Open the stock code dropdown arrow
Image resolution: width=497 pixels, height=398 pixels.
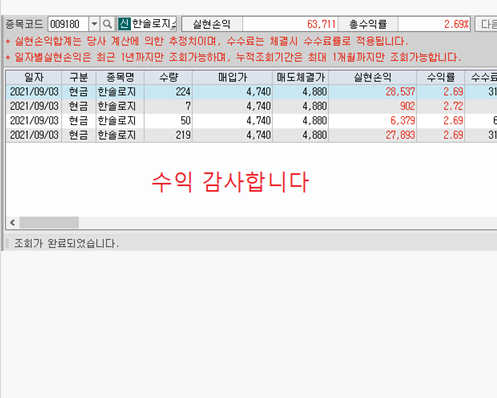tap(94, 24)
